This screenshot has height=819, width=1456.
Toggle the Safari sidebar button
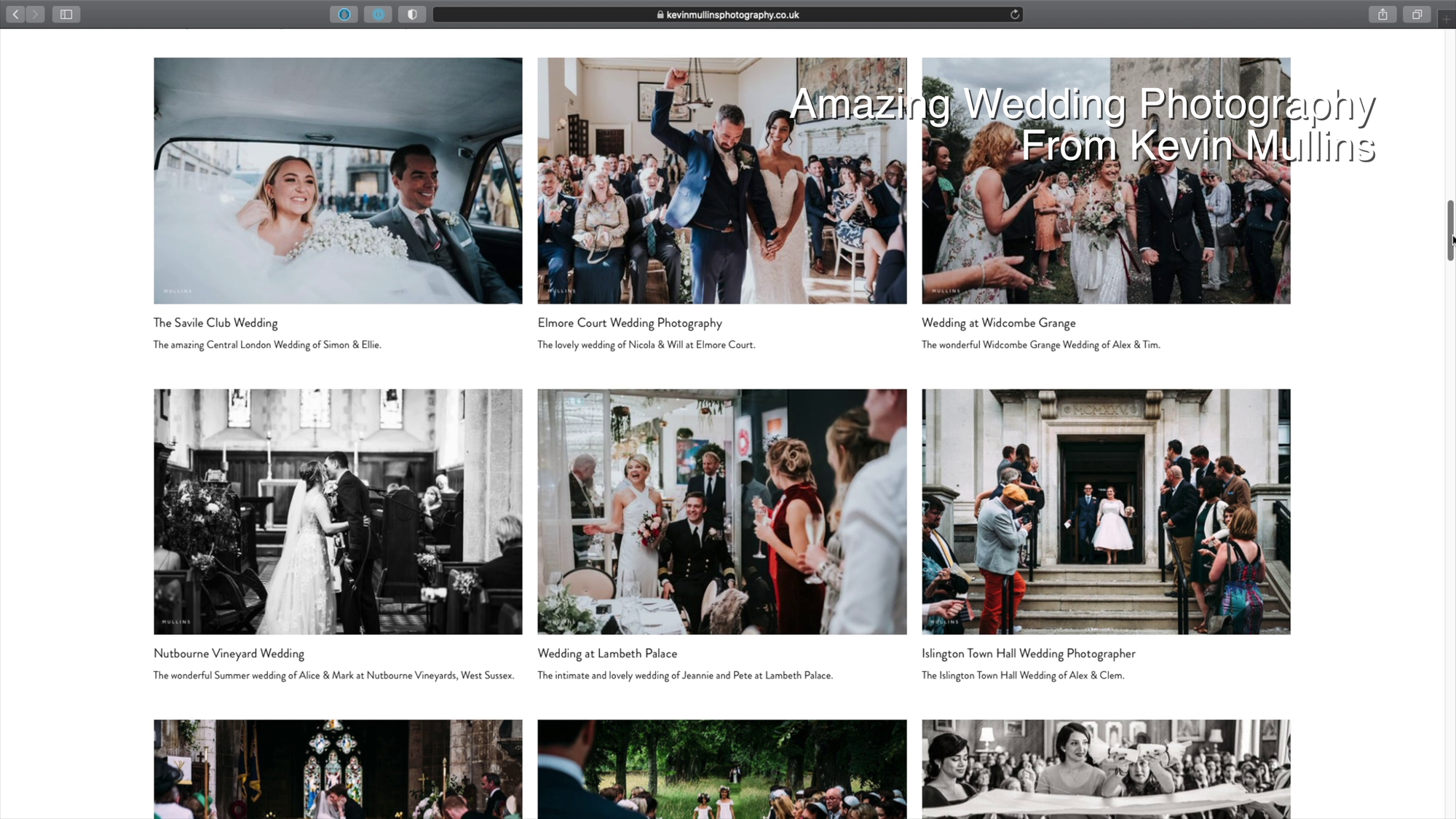pyautogui.click(x=66, y=14)
